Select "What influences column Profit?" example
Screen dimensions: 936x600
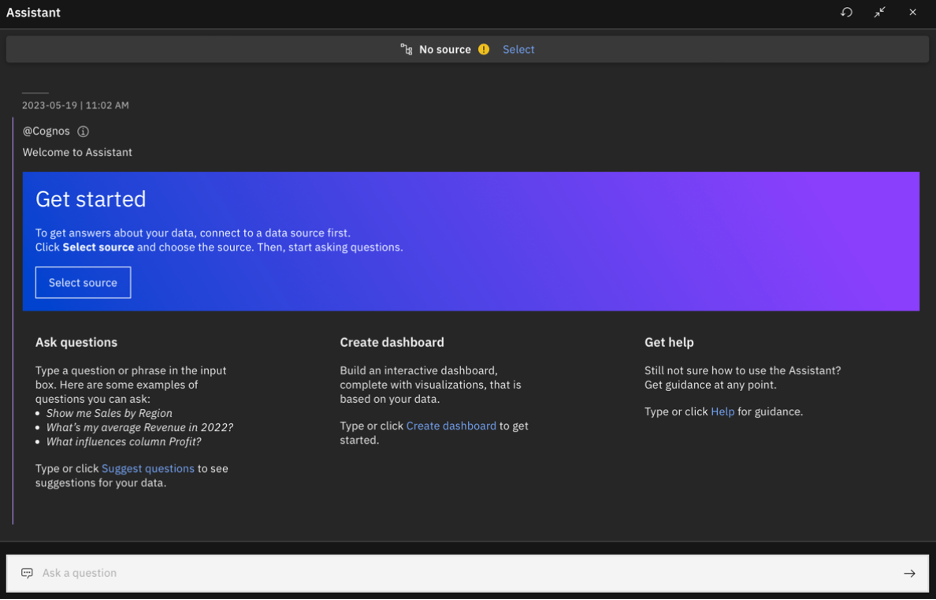coord(124,442)
